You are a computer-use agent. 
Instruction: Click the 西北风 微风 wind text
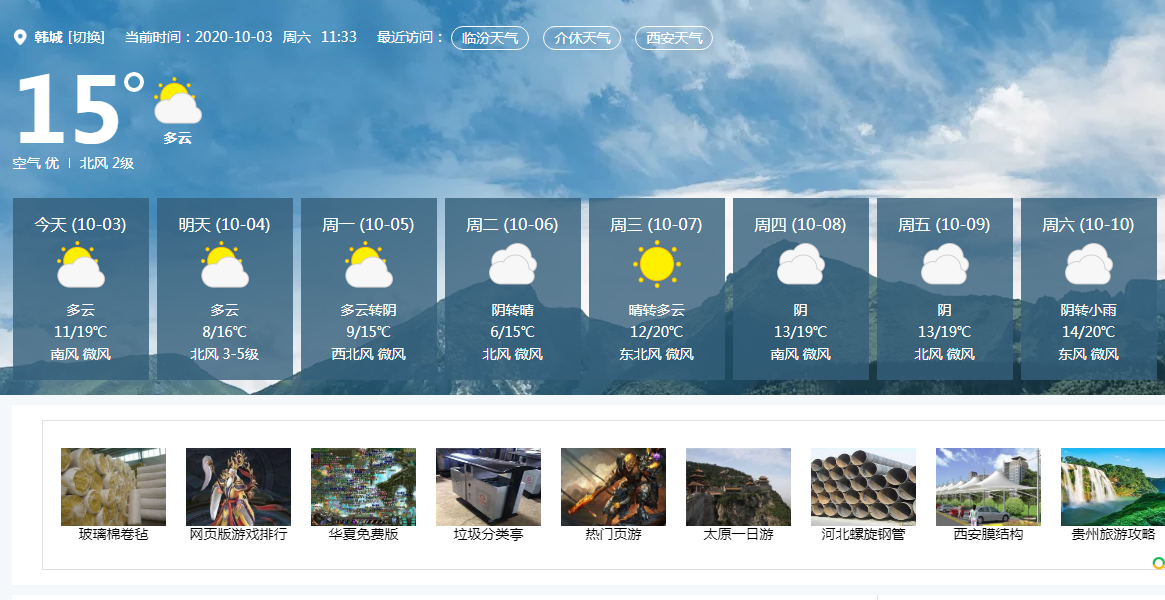pyautogui.click(x=369, y=354)
